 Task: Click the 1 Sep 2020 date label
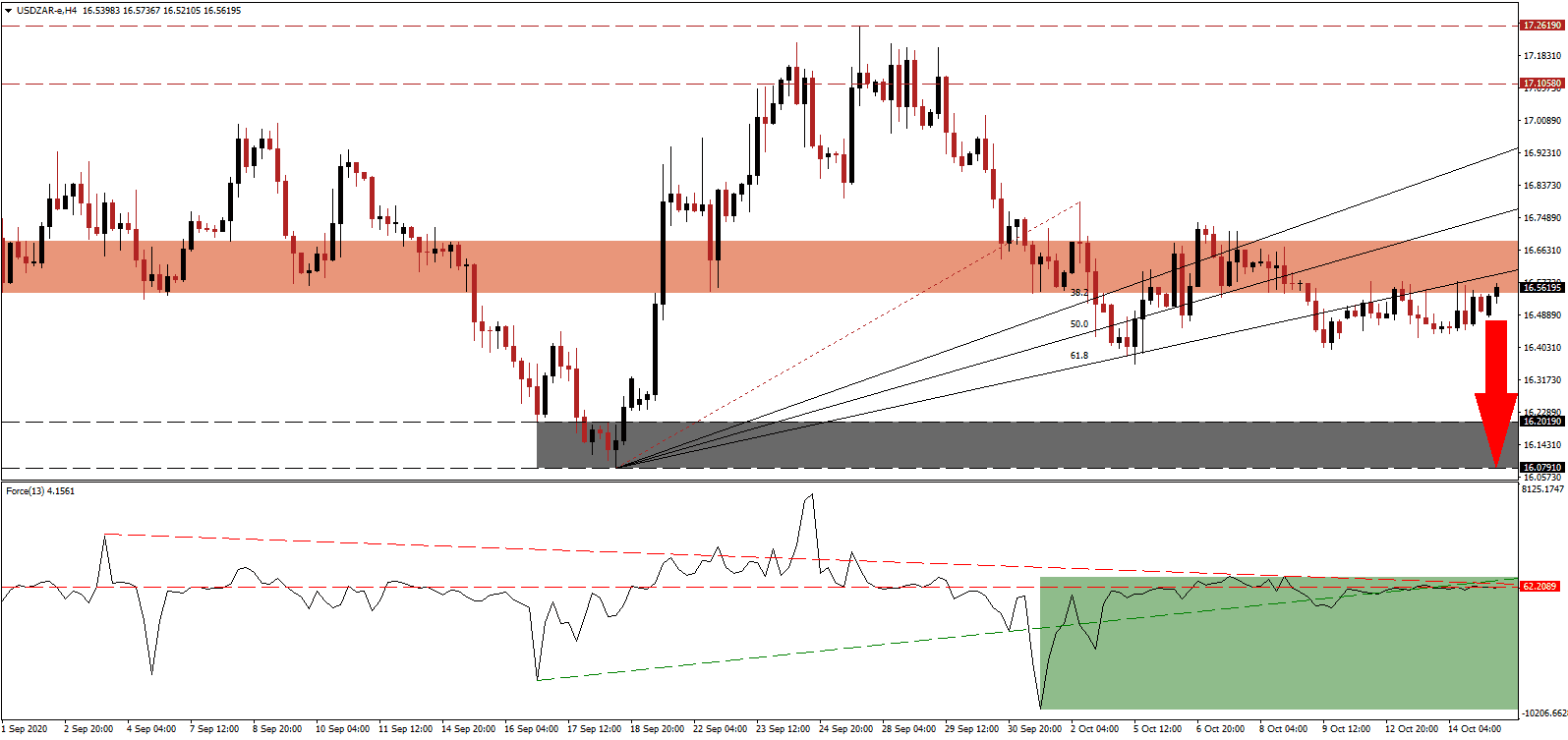point(25,729)
